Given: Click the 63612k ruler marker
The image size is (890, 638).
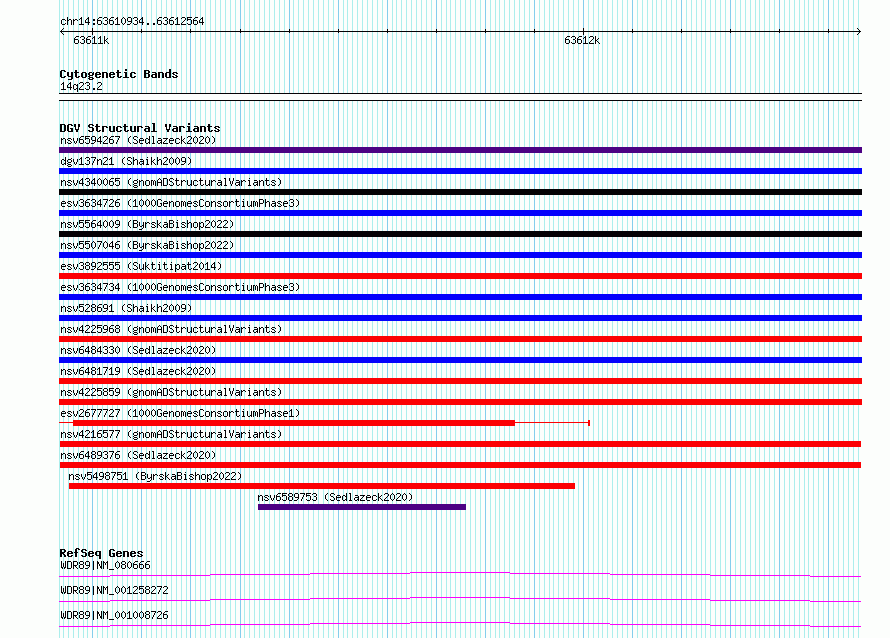Looking at the screenshot, I should [582, 40].
